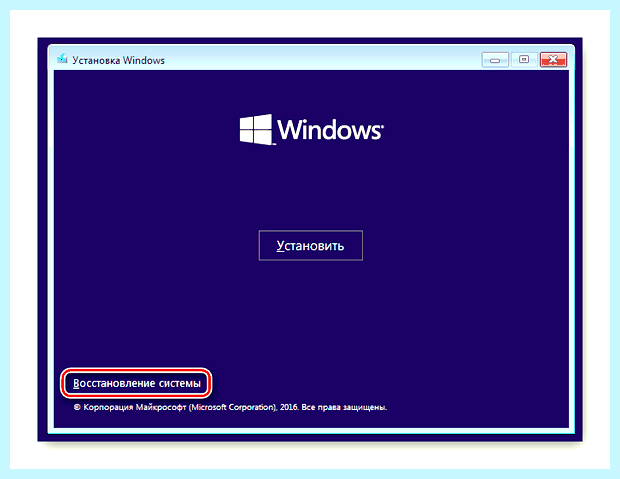
Task: Close the Установка Windows window
Action: point(553,60)
